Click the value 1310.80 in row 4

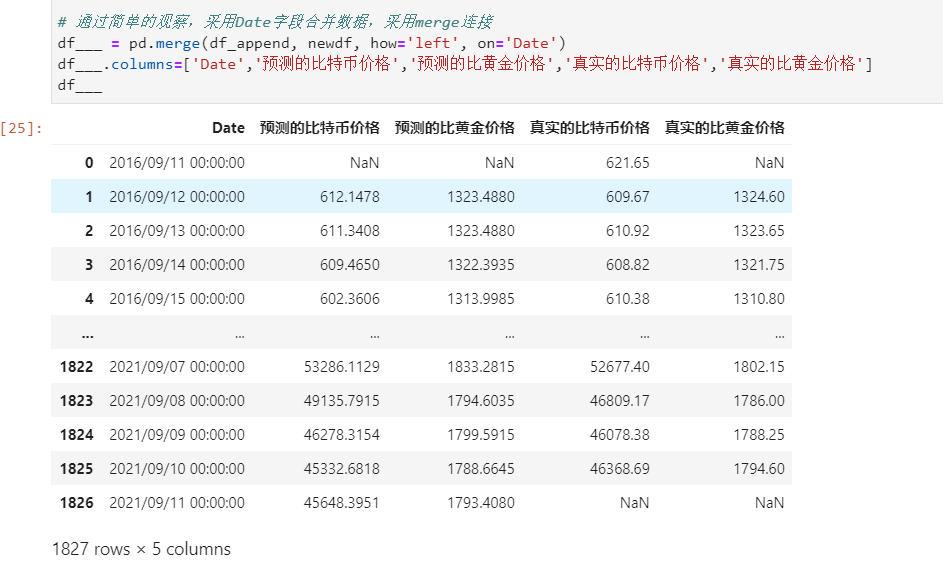759,299
